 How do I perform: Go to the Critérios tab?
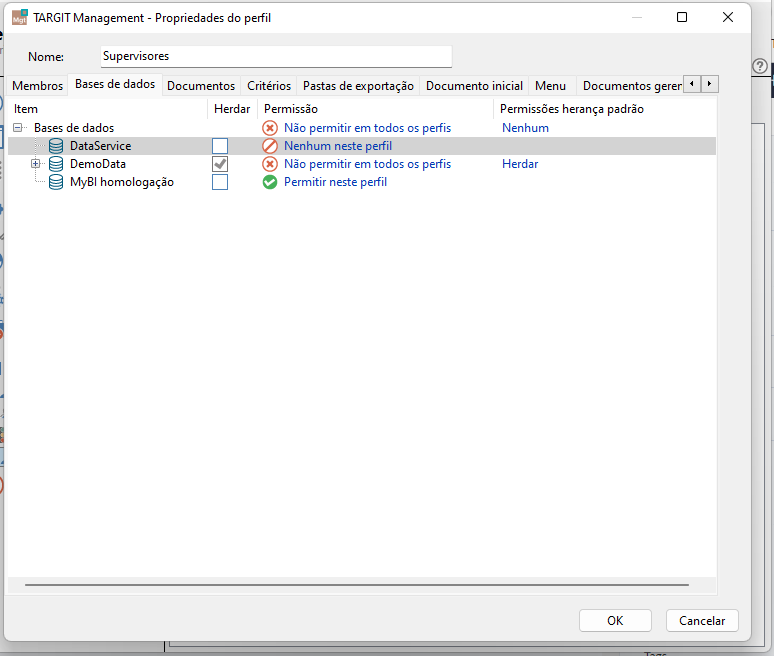coord(269,86)
